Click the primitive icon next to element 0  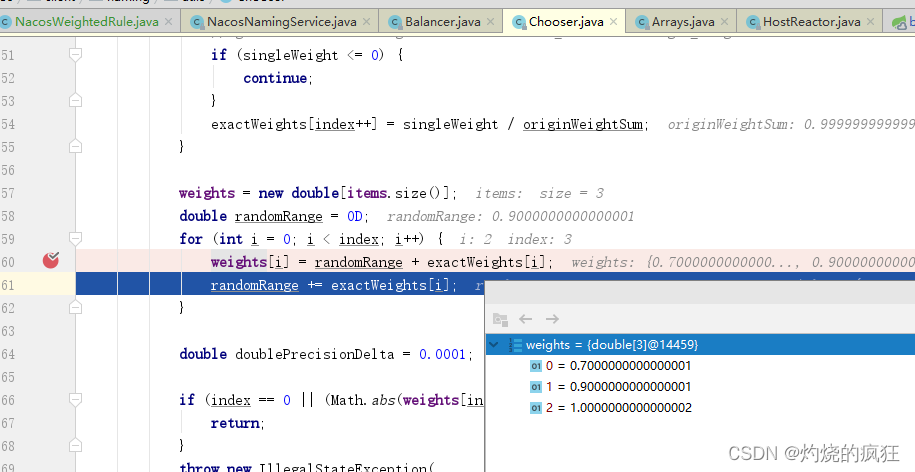(536, 366)
